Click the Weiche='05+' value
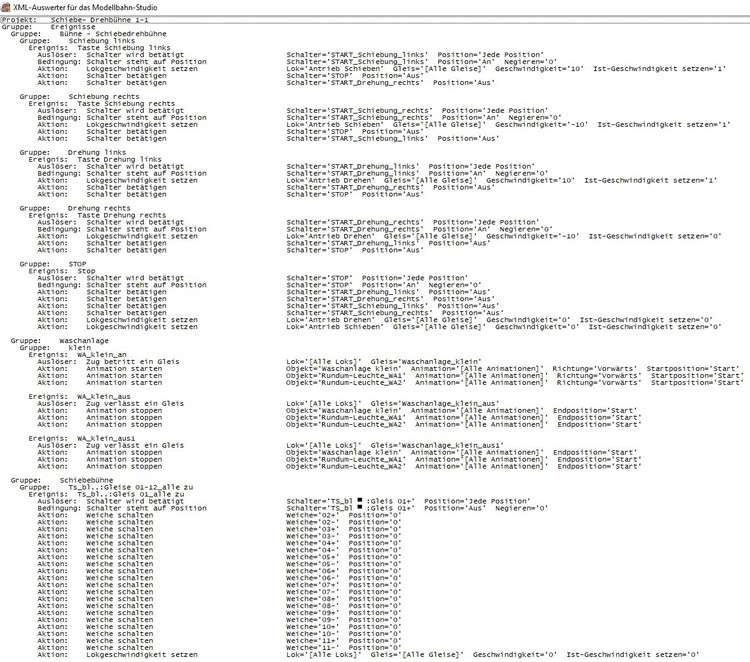 pyautogui.click(x=312, y=557)
